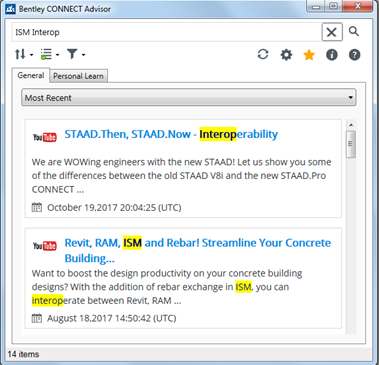Click description starting Want to boost the design

click(167, 287)
